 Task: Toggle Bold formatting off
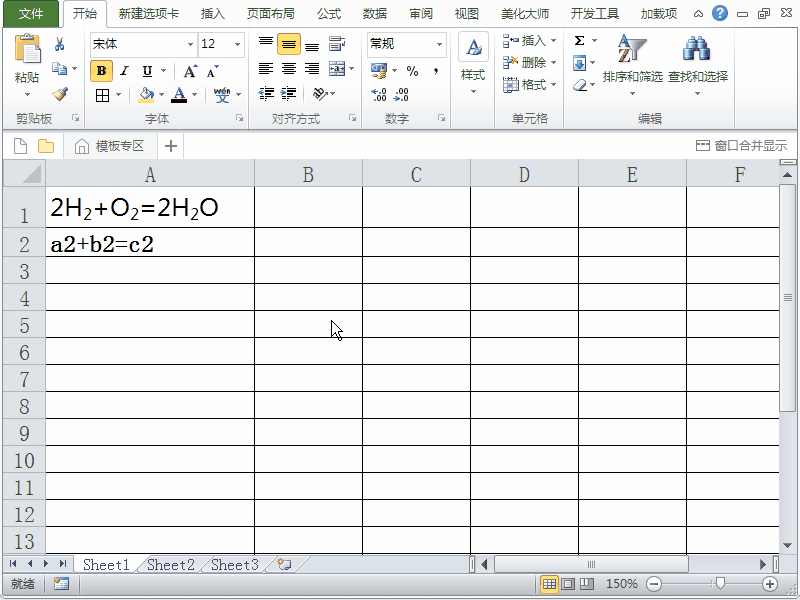[x=101, y=71]
